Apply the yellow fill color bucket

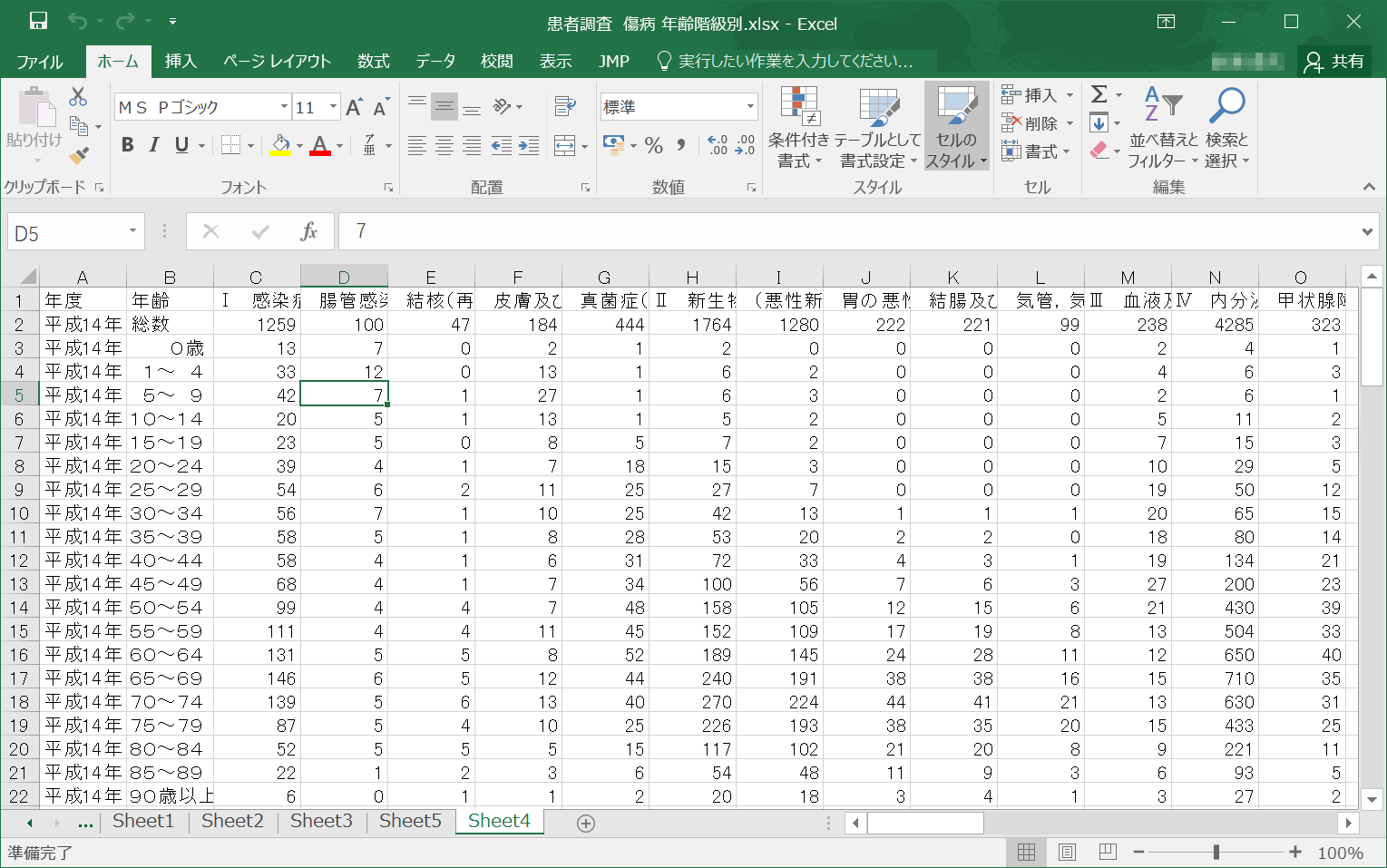coord(280,145)
